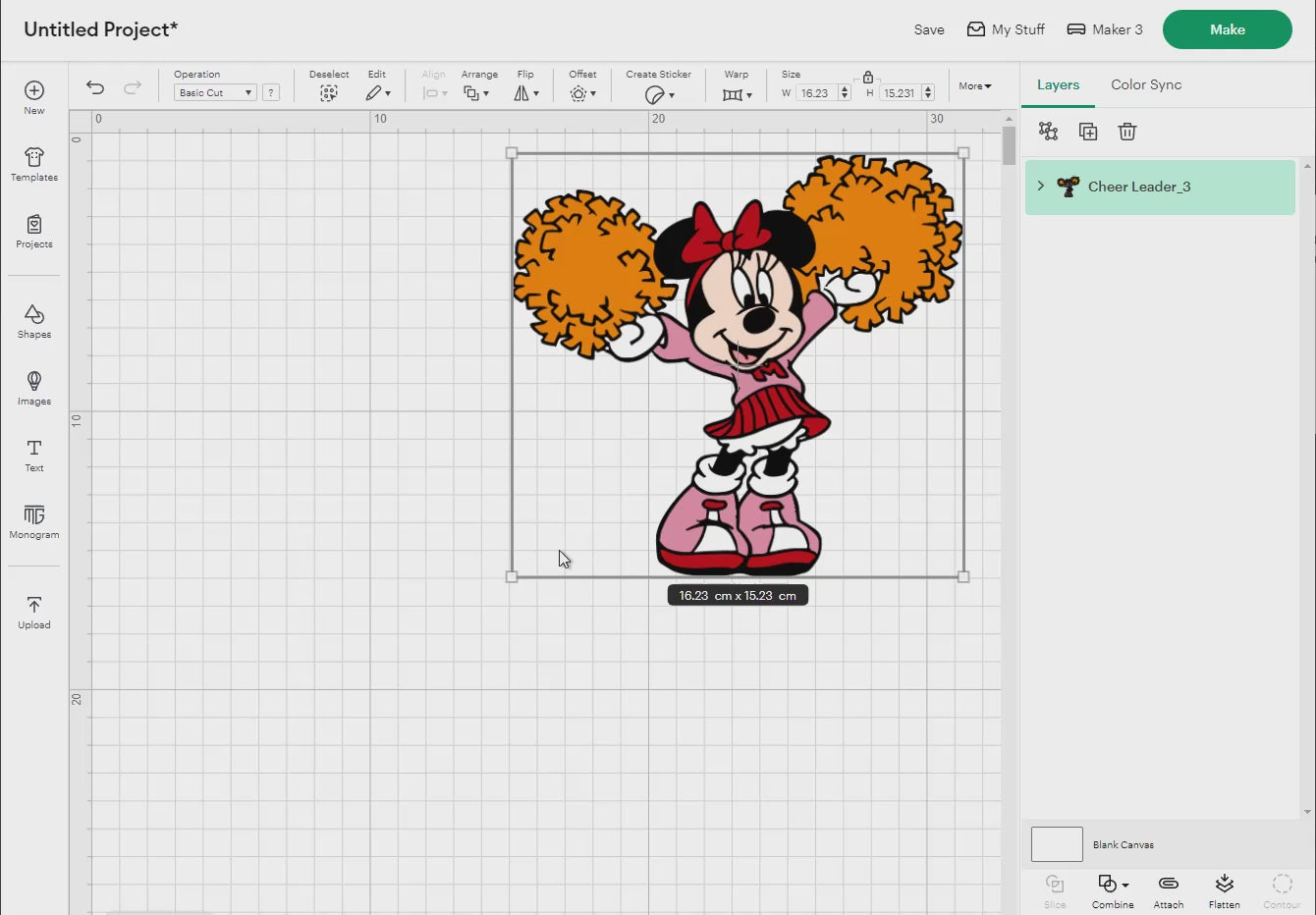The width and height of the screenshot is (1316, 915).
Task: Open the Templates panel
Action: tap(34, 164)
